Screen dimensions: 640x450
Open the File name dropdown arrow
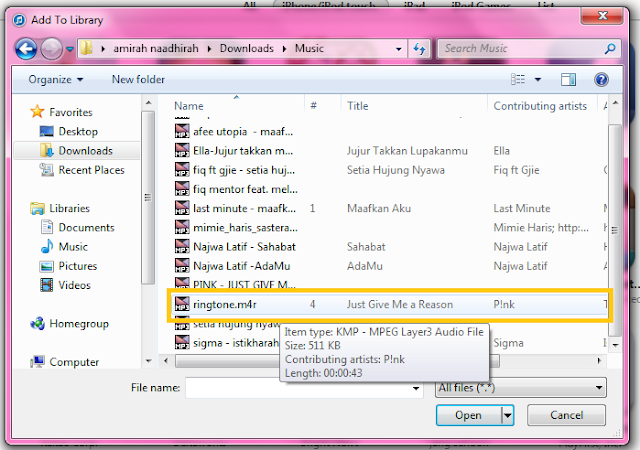click(416, 388)
